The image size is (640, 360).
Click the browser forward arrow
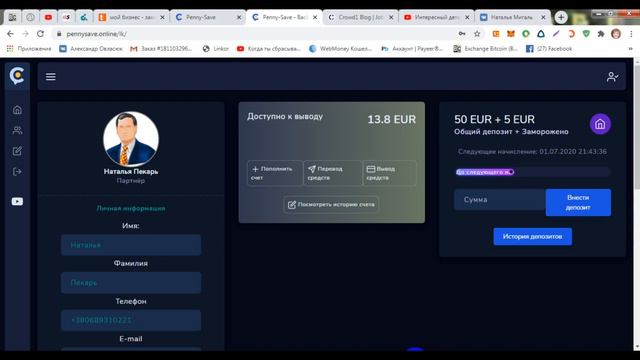click(25, 34)
